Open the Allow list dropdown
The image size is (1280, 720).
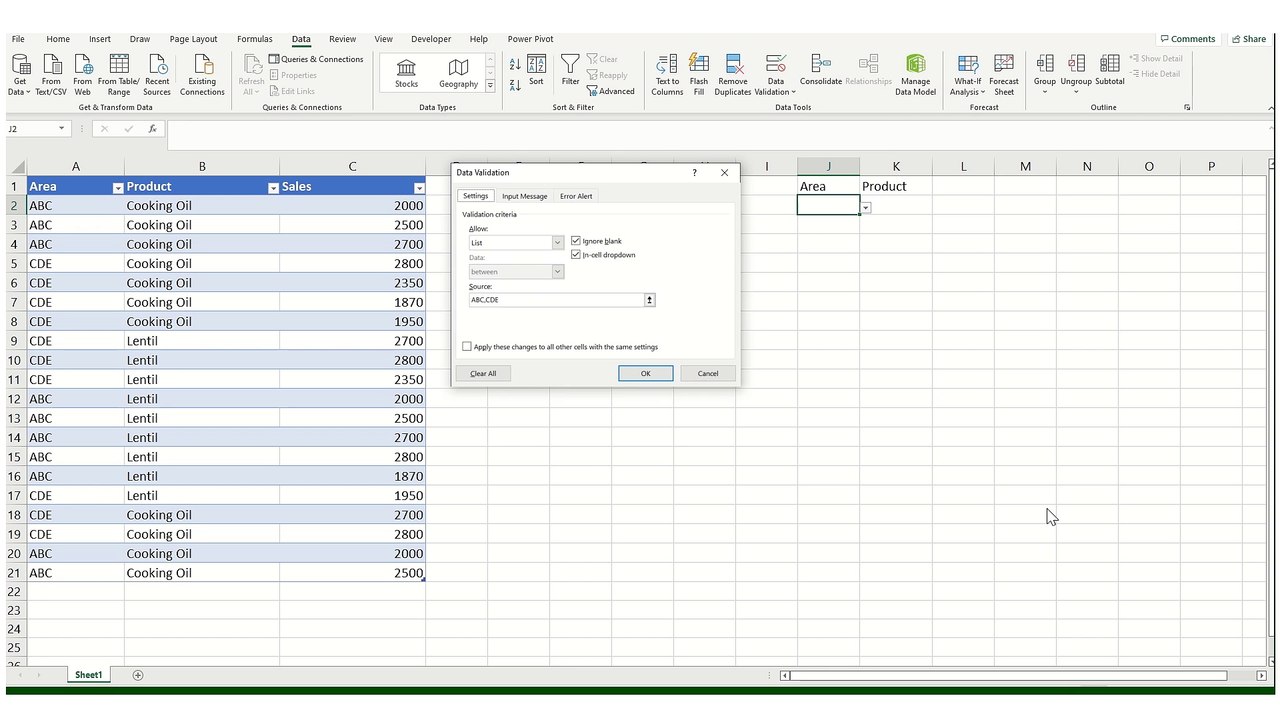coord(558,243)
